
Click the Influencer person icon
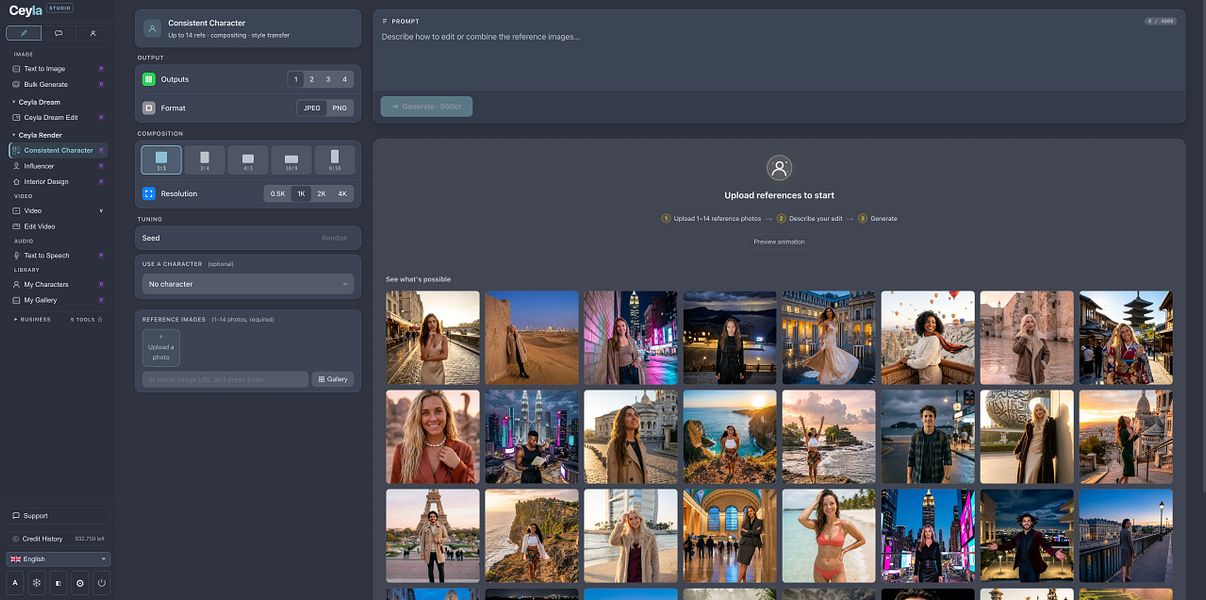point(16,166)
